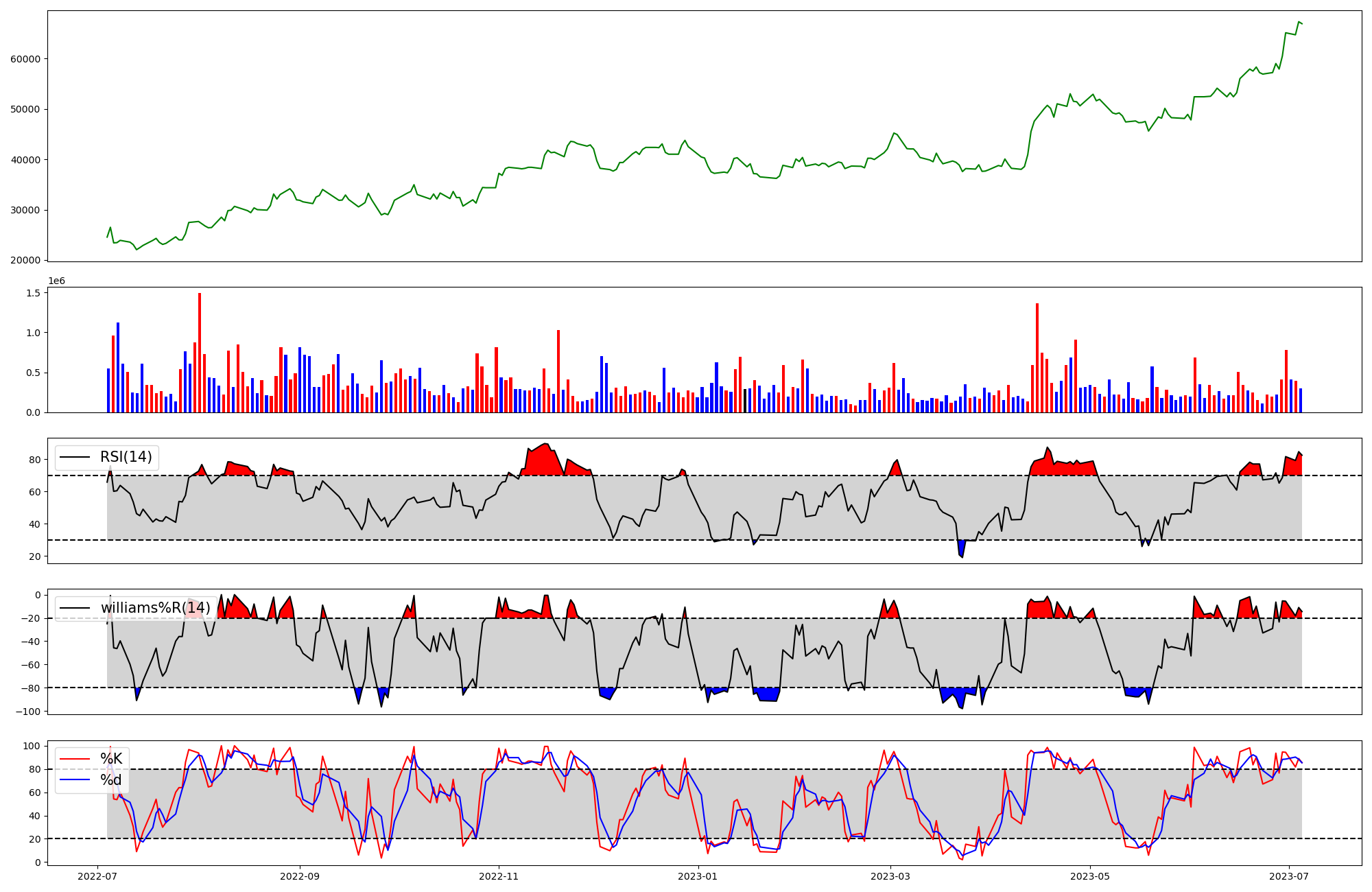Click the %K legend text
The height and width of the screenshot is (892, 1372).
(x=111, y=758)
